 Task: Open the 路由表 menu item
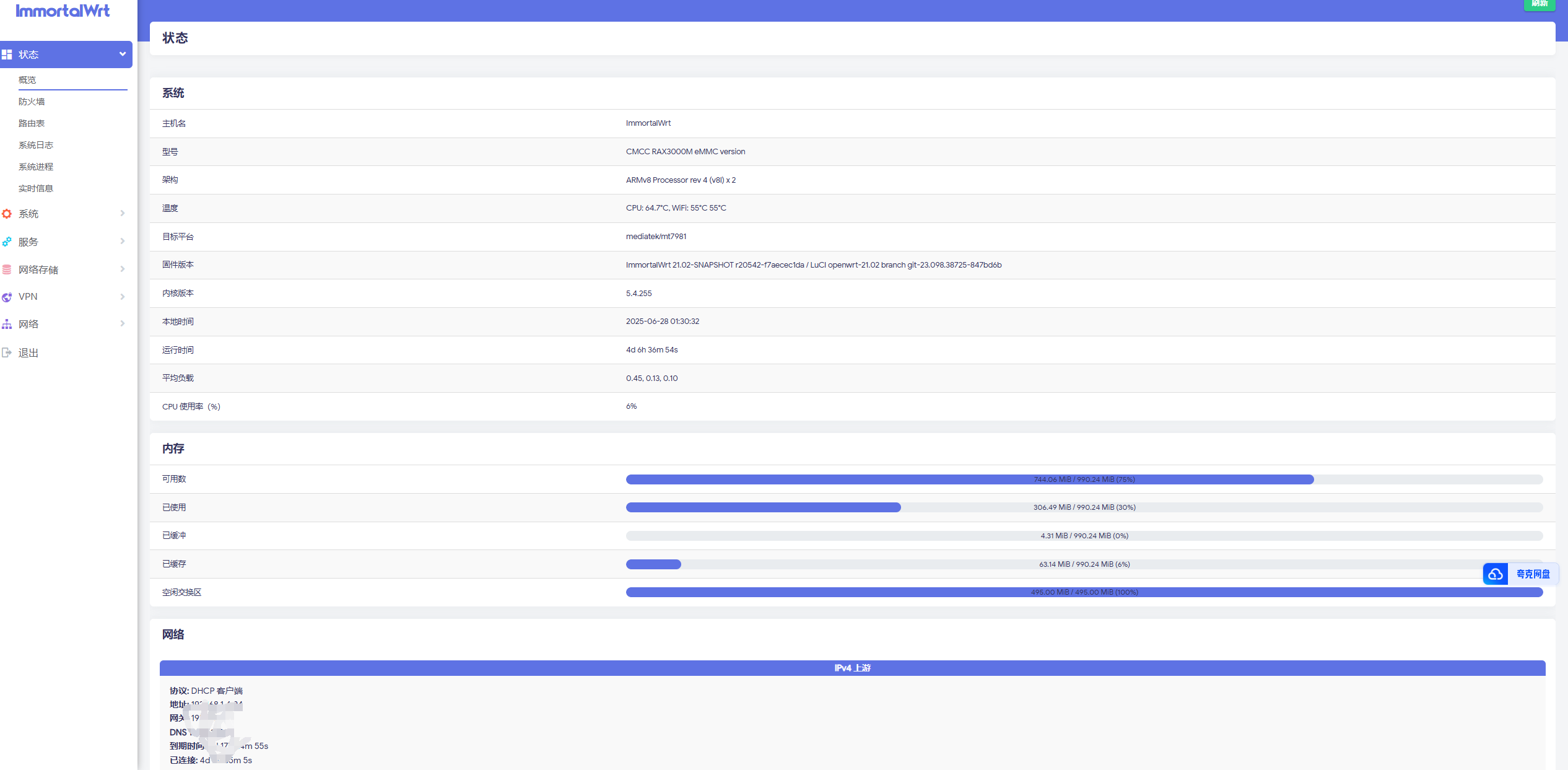click(32, 123)
